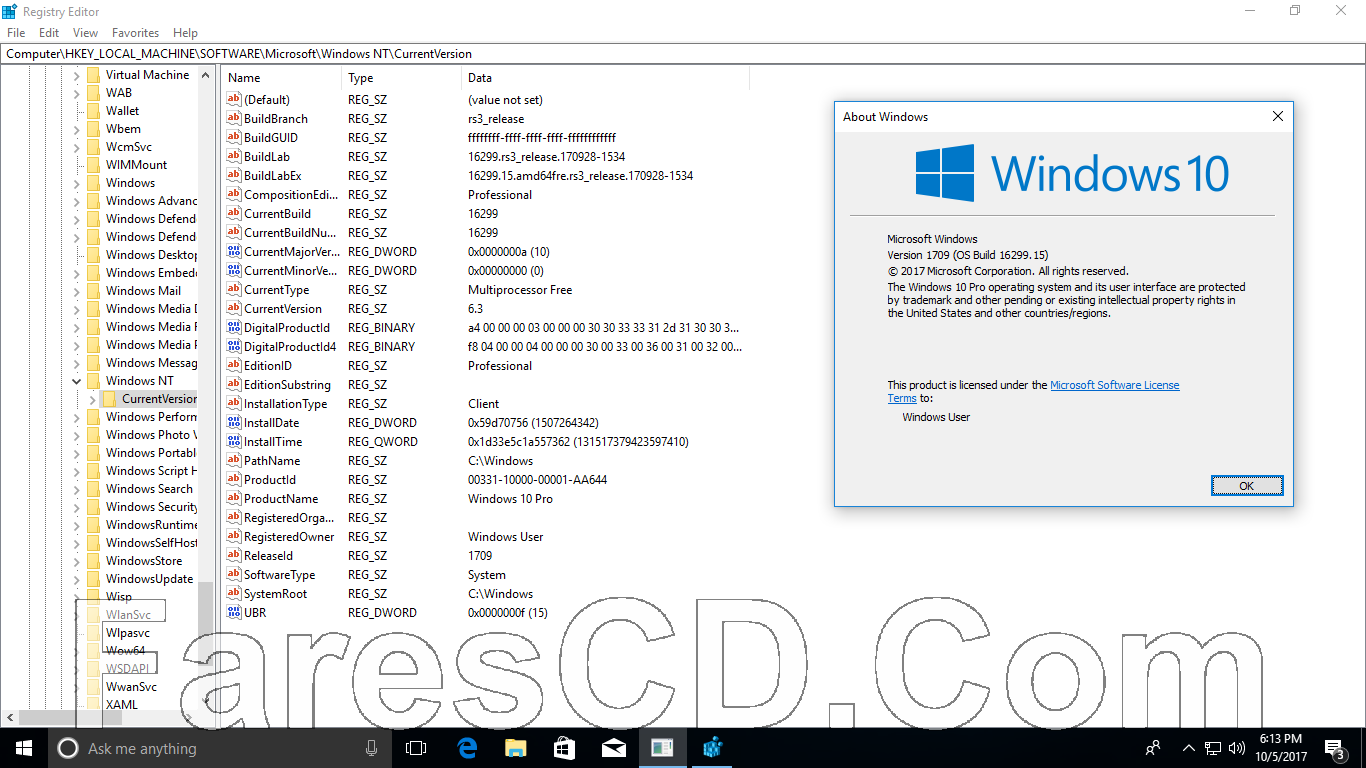Open Task View in taskbar
Image resolution: width=1366 pixels, height=768 pixels.
click(416, 748)
